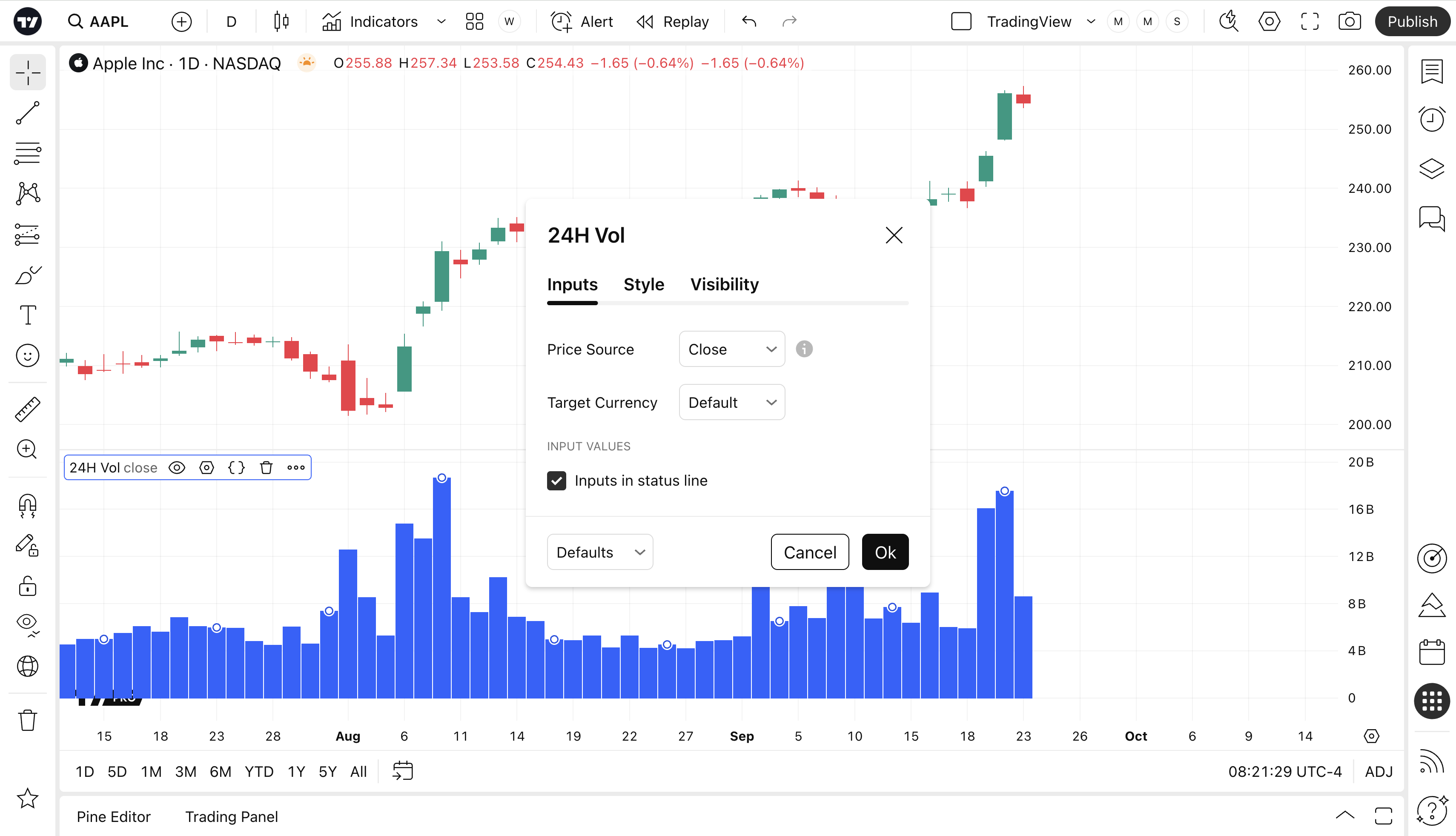
Task: Open the Alerts panel clock icon
Action: 1431,120
